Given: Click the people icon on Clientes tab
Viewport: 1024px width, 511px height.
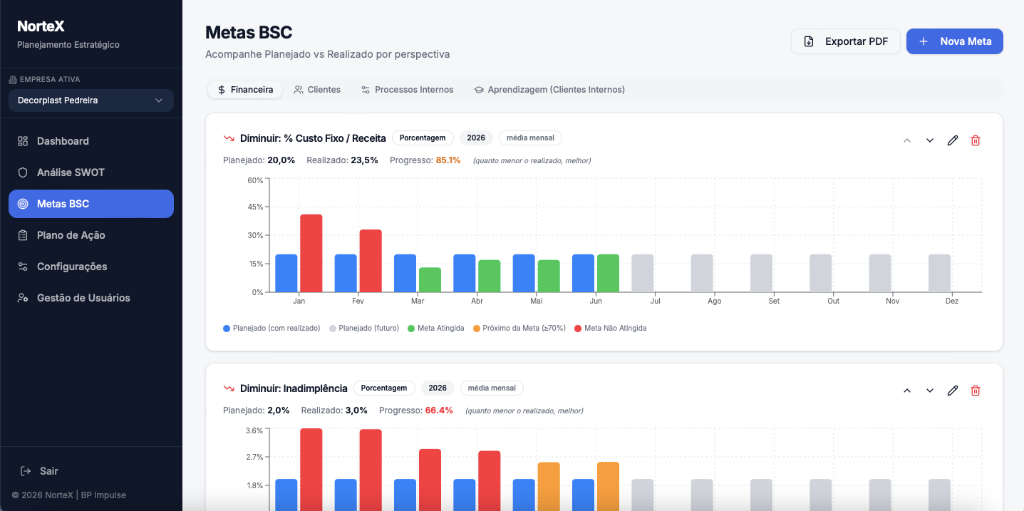Looking at the screenshot, I should coord(298,90).
